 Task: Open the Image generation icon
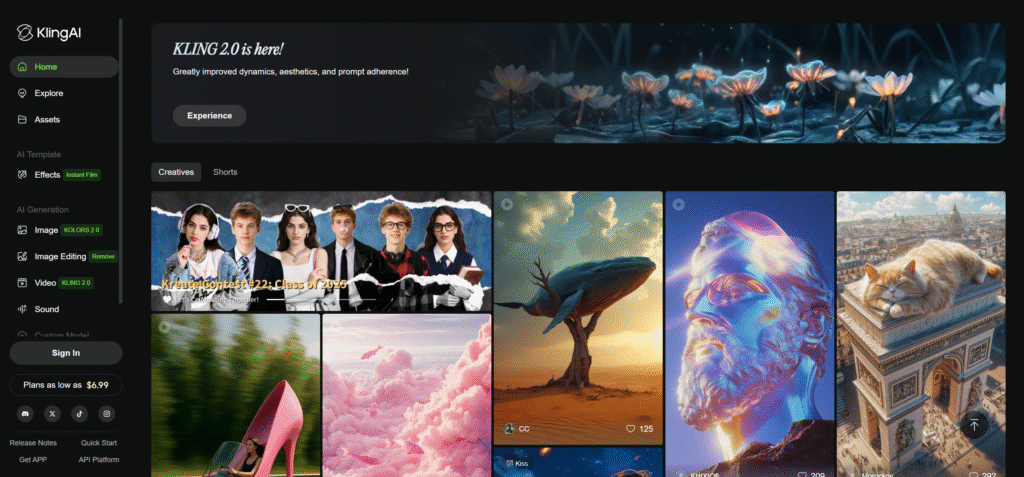(22, 230)
